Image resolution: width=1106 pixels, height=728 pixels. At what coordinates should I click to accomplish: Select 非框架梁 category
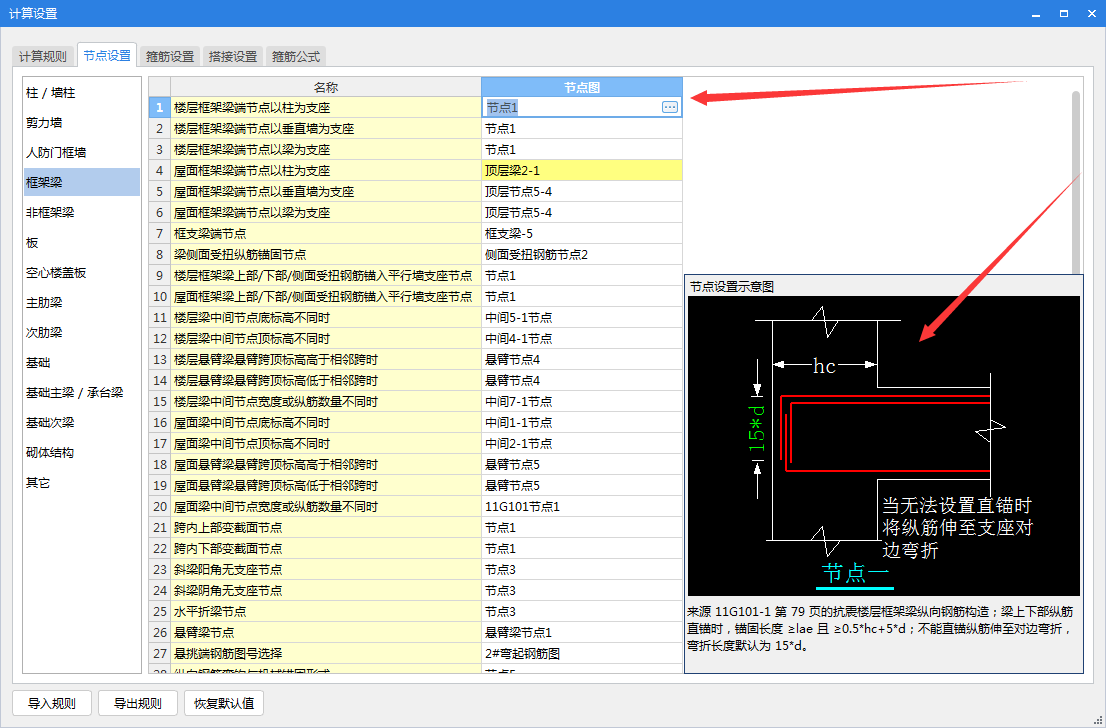pyautogui.click(x=82, y=212)
